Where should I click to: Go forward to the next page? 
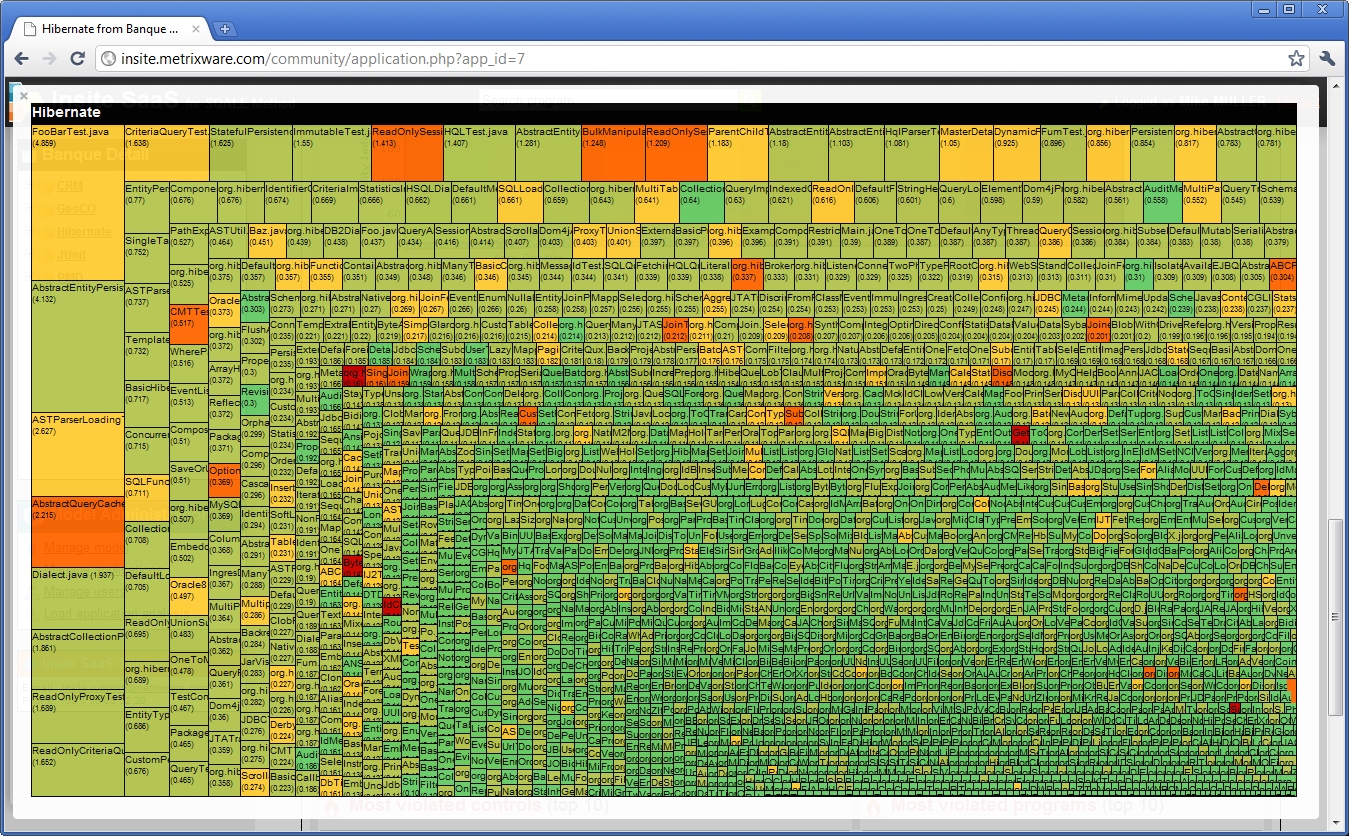[48, 59]
